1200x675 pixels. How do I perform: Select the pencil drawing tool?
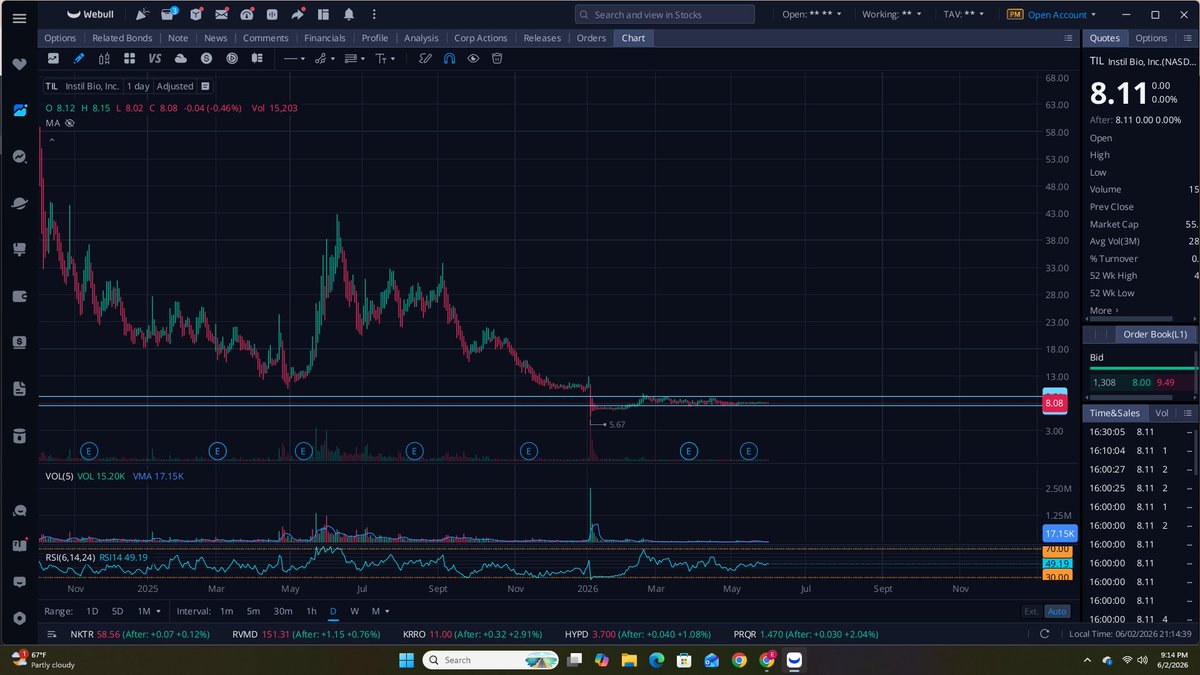click(x=79, y=59)
